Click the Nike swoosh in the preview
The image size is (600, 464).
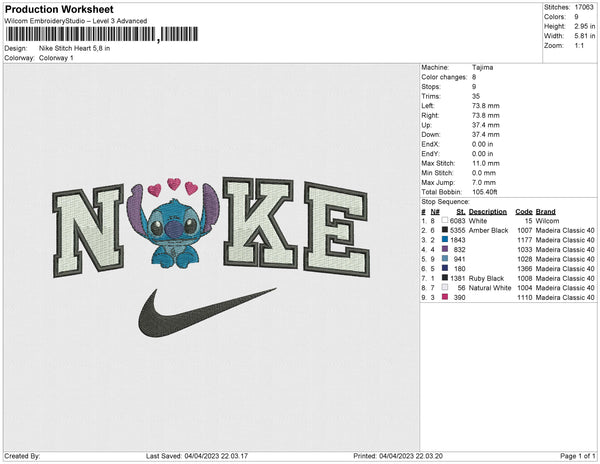click(x=207, y=313)
